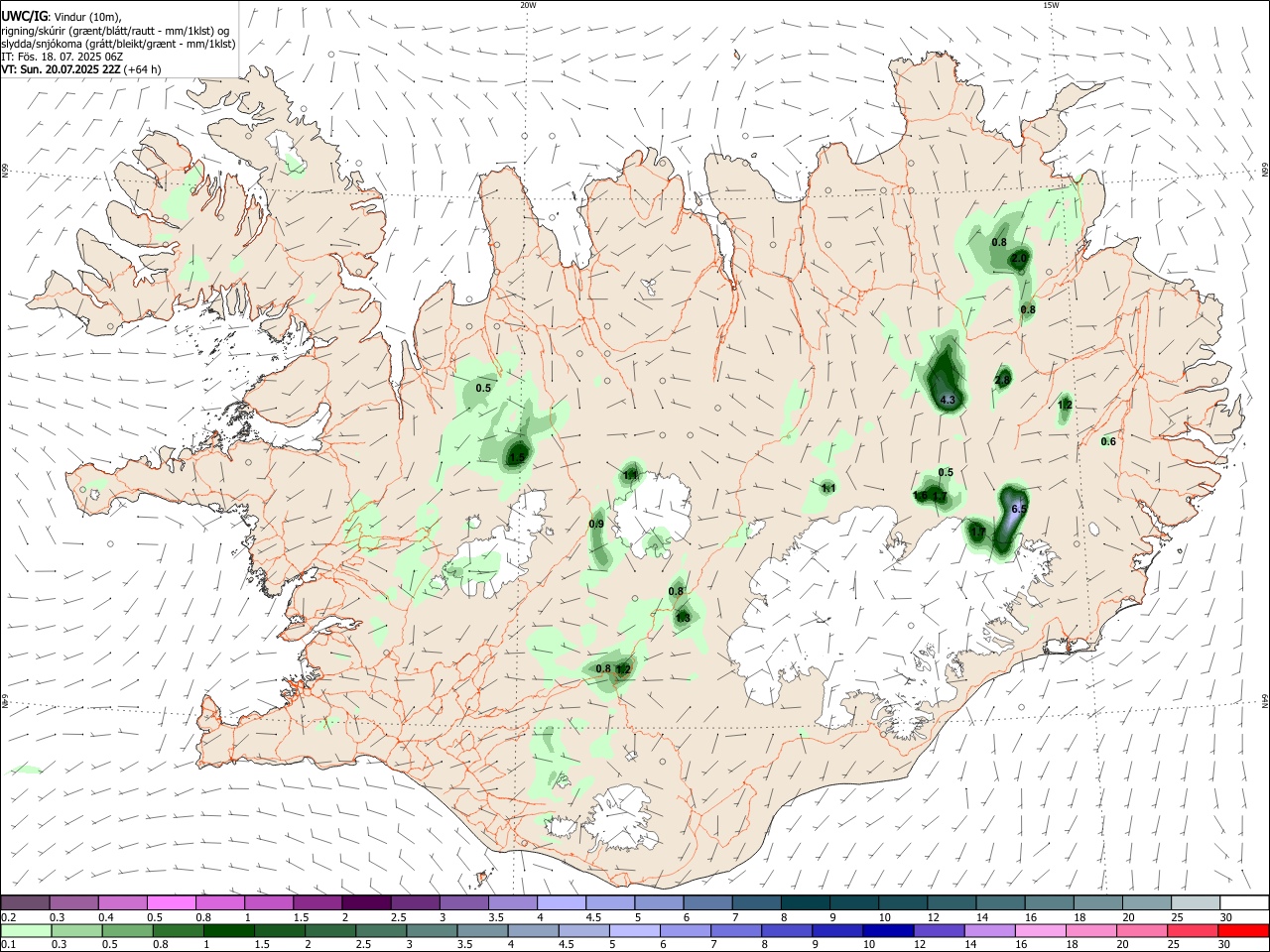Click the 20W longitude label
1270x952 pixels.
529,5
